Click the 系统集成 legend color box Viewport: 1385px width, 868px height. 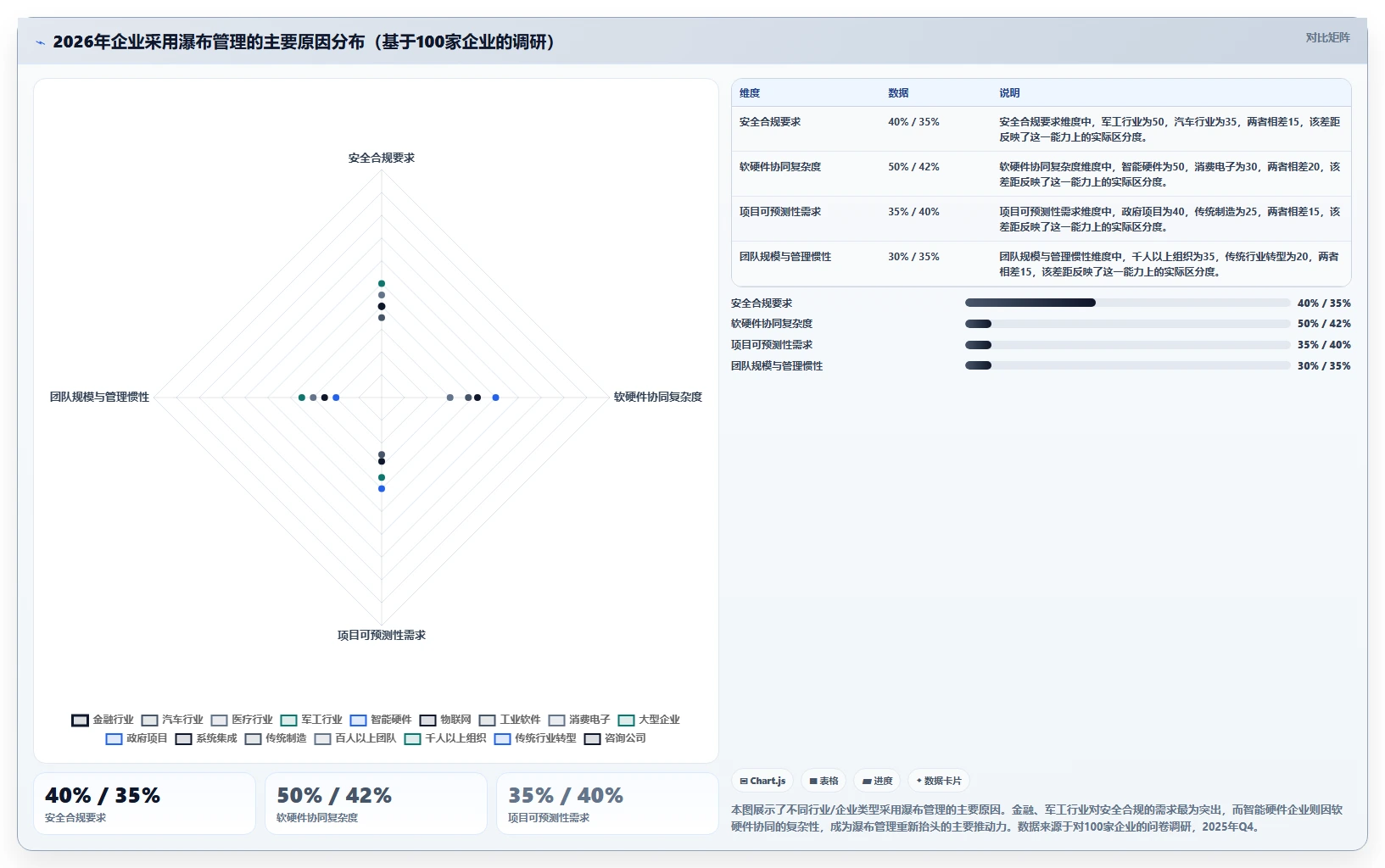pos(184,738)
